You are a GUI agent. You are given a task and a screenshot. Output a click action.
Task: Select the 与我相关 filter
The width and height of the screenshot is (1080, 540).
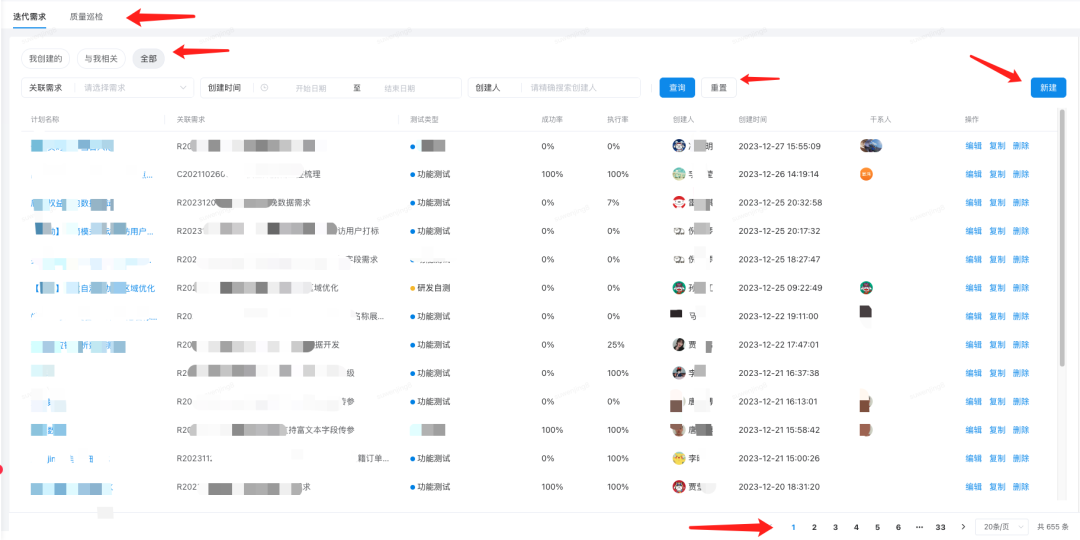click(x=101, y=59)
